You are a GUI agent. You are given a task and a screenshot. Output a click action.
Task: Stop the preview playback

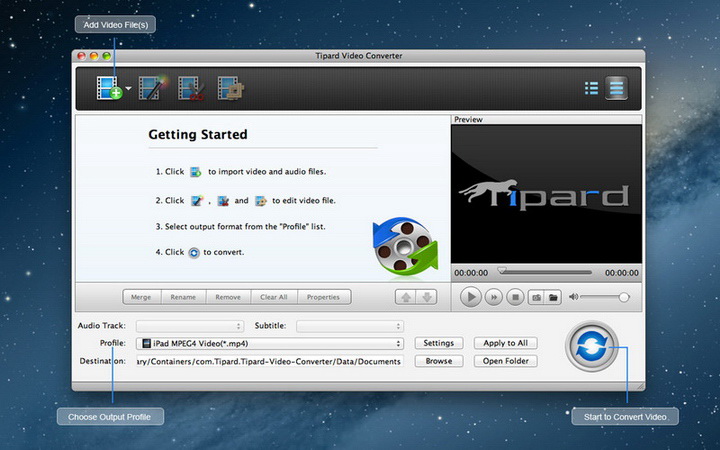pos(515,298)
